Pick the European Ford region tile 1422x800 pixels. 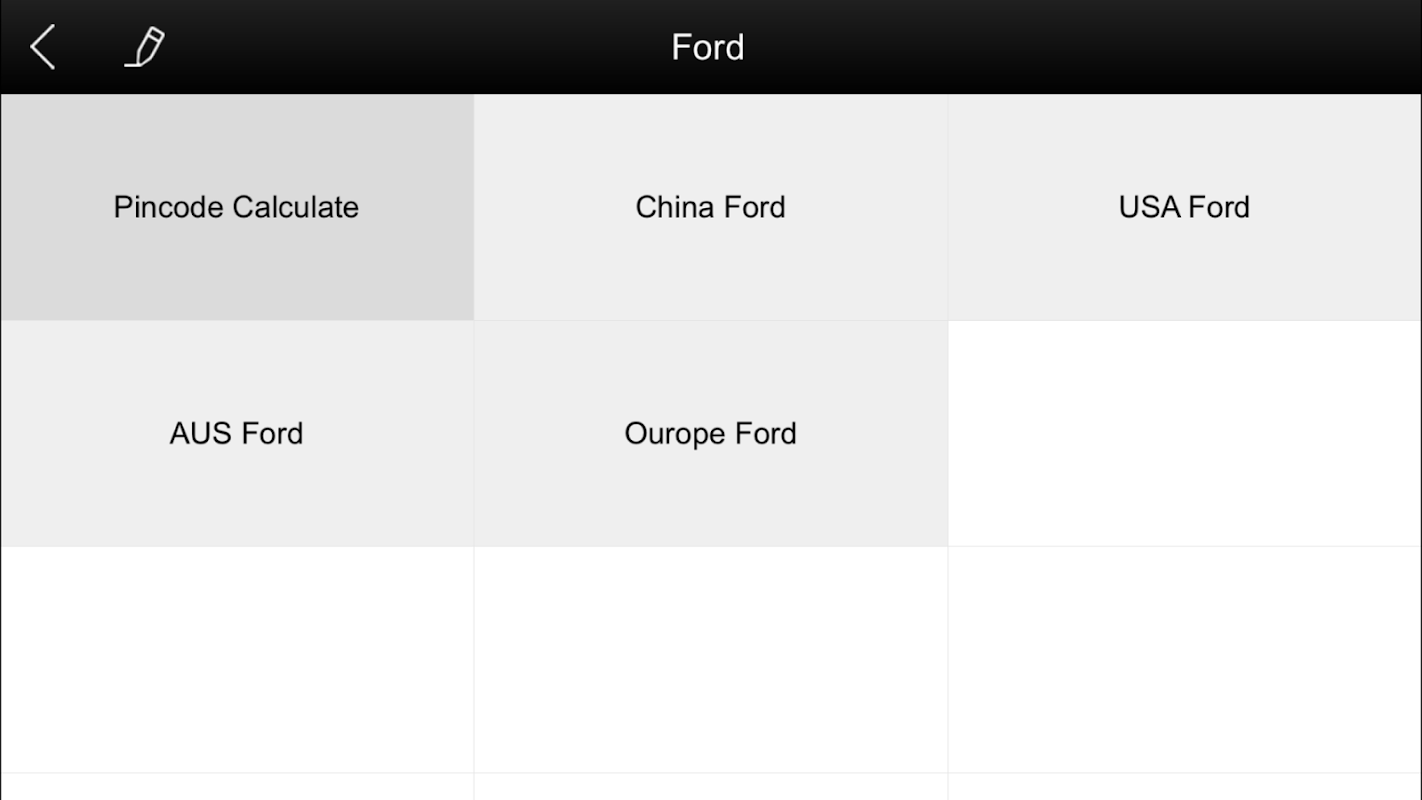(x=710, y=433)
